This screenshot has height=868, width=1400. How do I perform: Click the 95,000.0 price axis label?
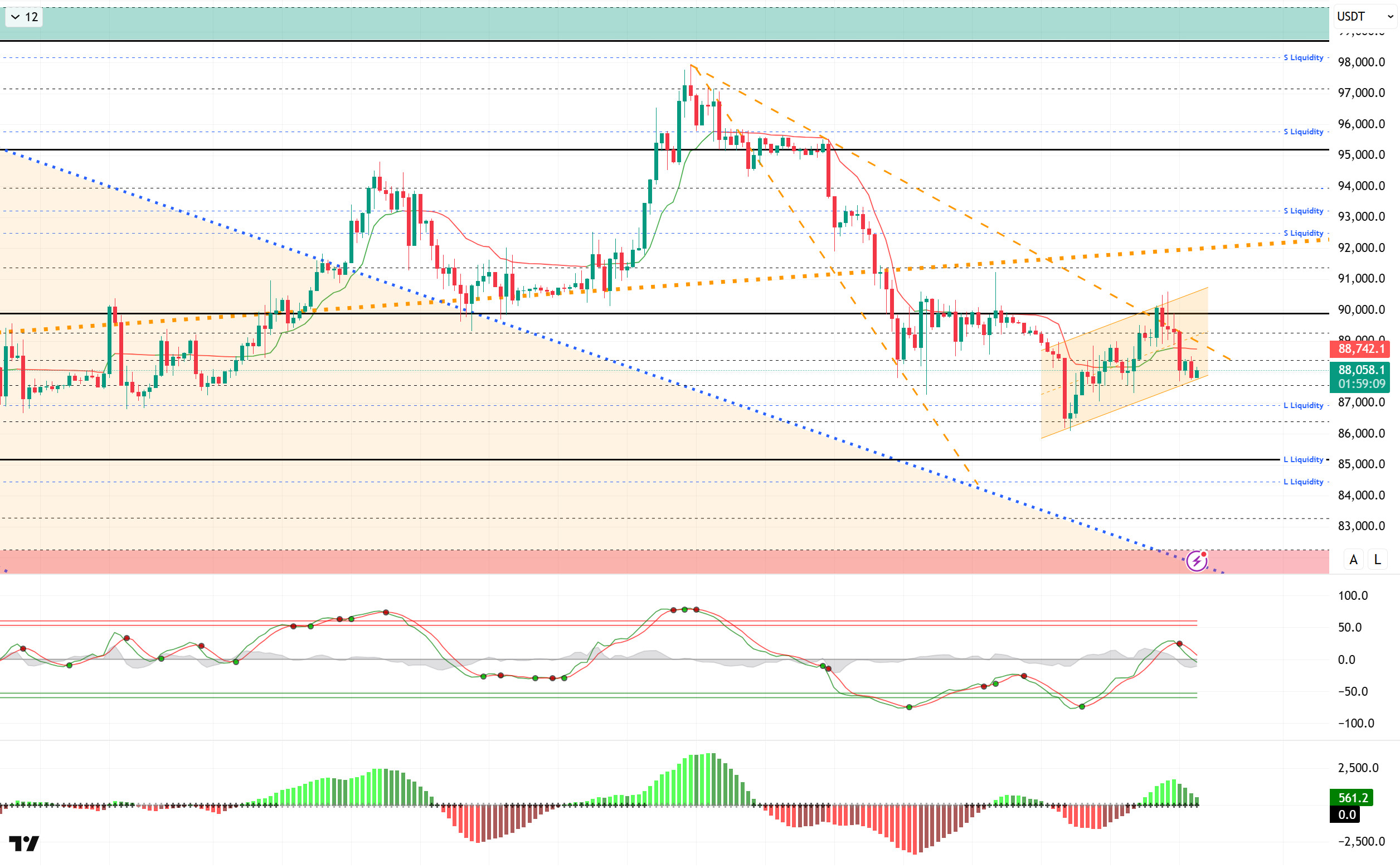coord(1361,155)
